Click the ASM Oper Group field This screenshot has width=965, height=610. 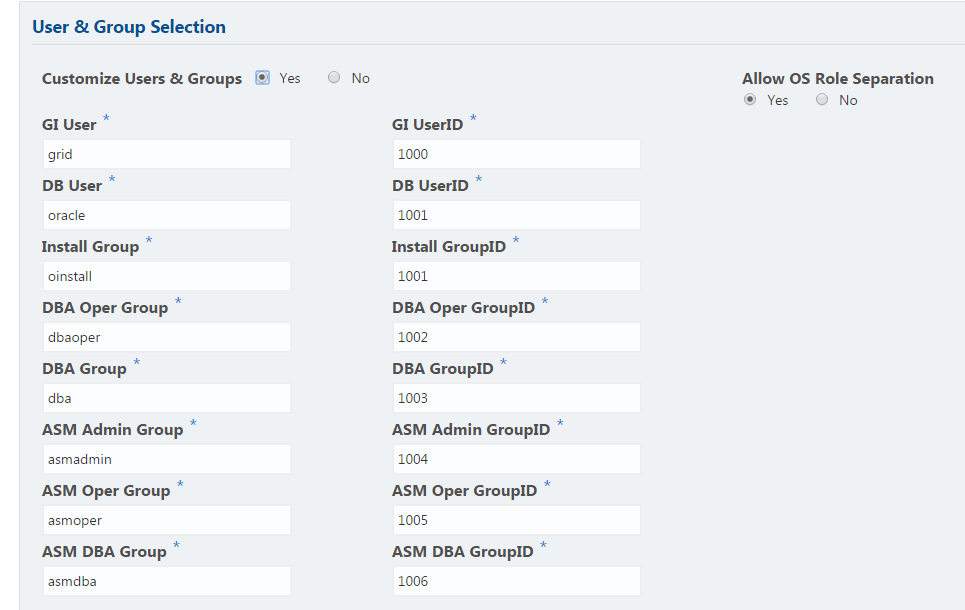click(166, 520)
